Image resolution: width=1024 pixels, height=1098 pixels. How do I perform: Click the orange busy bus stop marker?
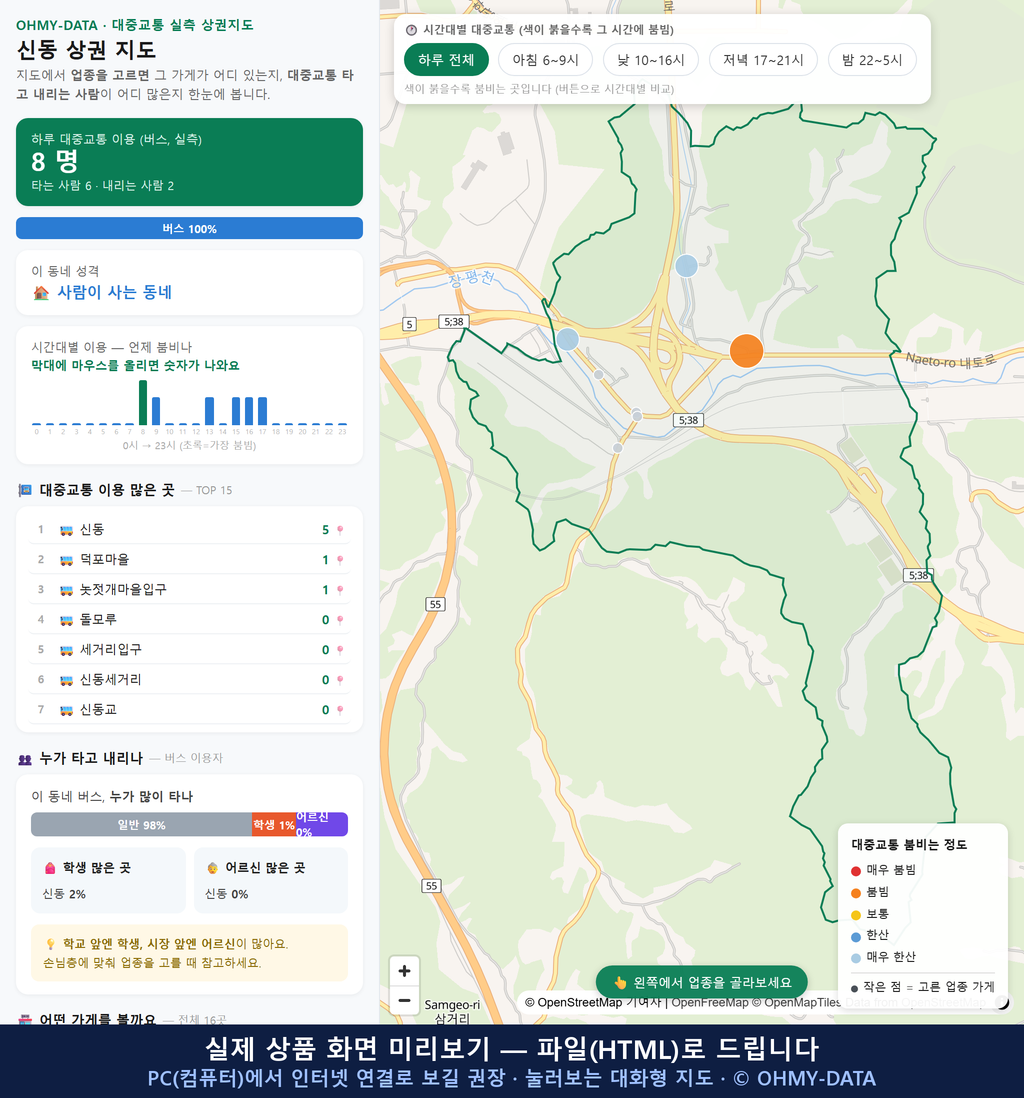(x=746, y=351)
